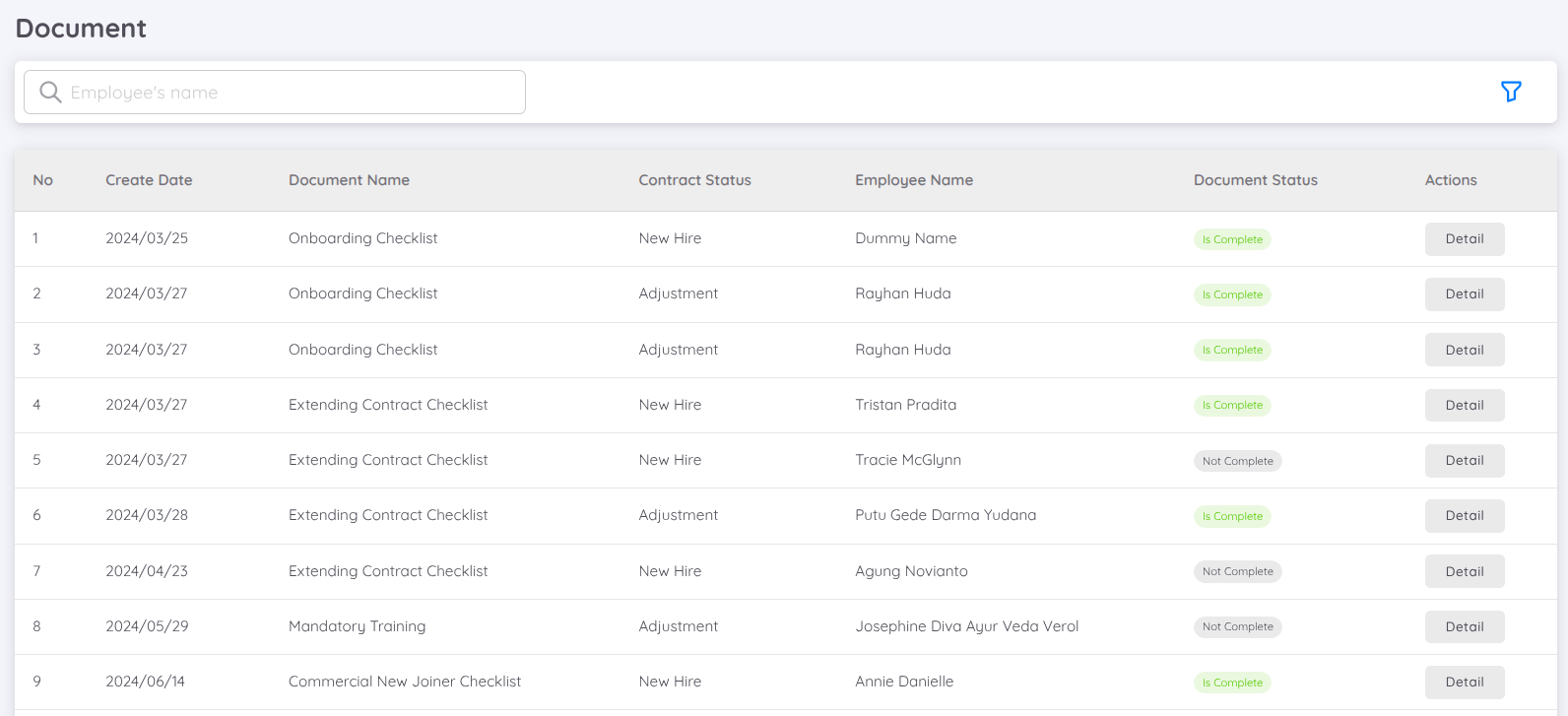Select the Mandatory Training document row

tap(357, 626)
